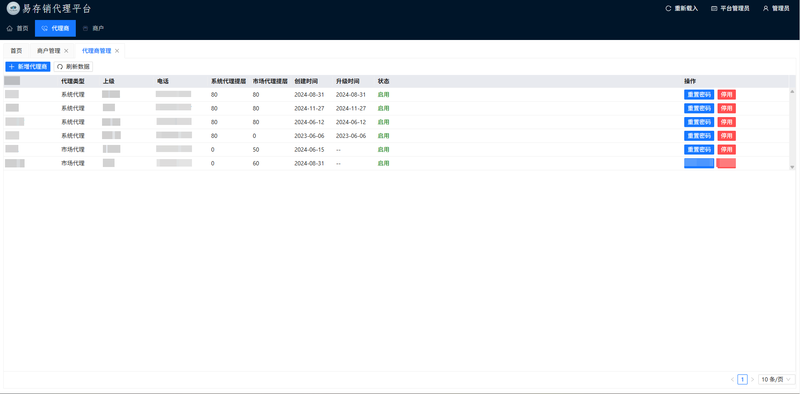This screenshot has height=394, width=800.
Task: Switch to the 首页 page tab
Action: tap(16, 51)
